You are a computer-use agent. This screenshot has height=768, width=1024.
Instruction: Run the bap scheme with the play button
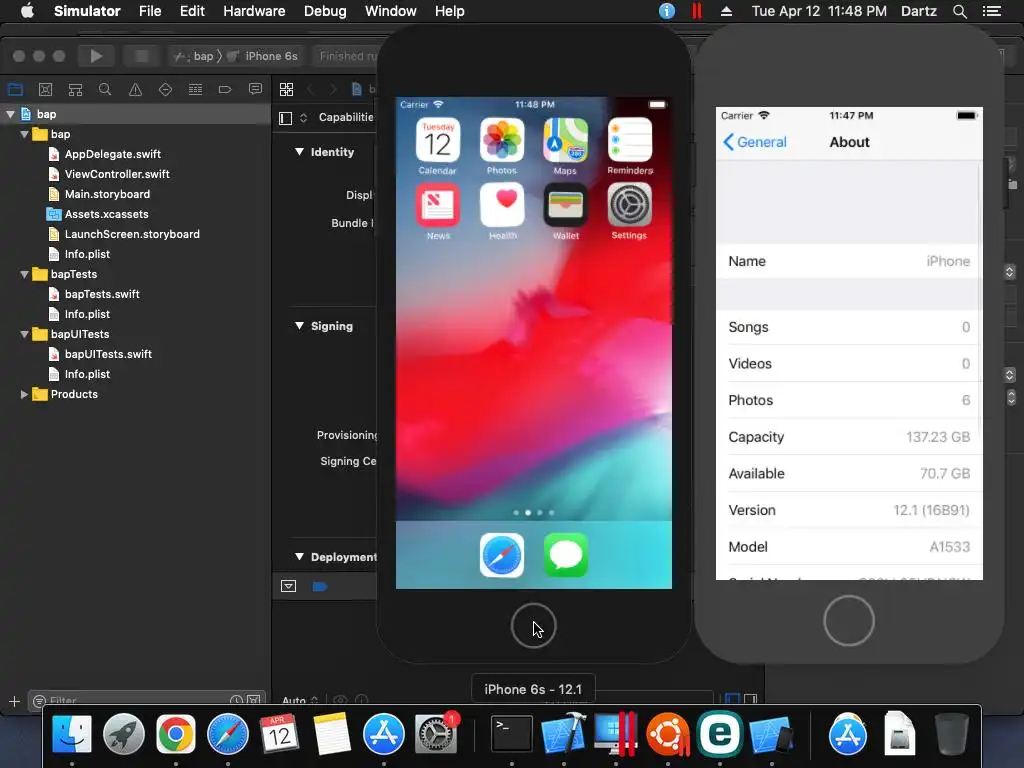[x=96, y=56]
